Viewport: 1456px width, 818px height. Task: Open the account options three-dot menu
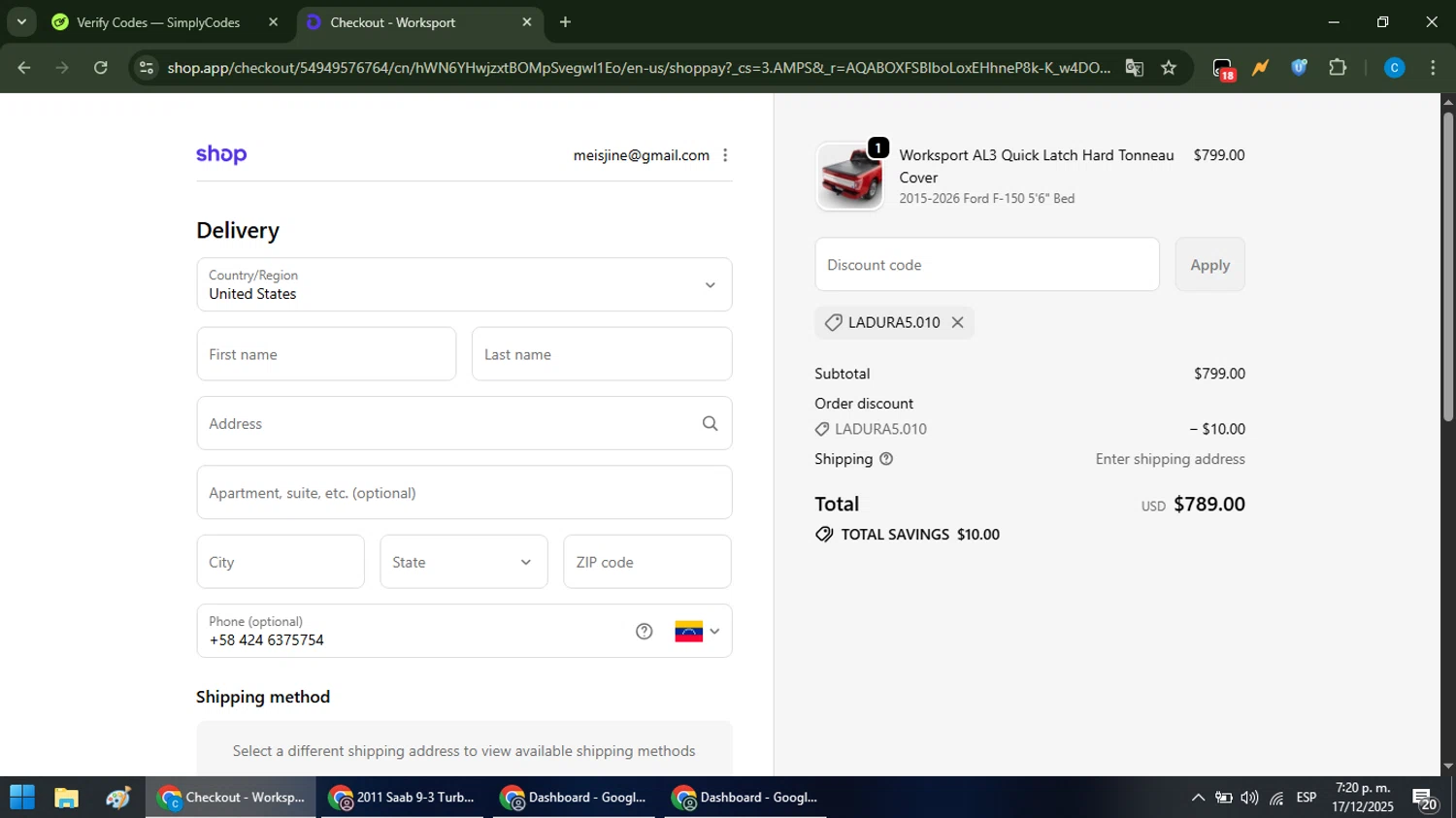click(725, 155)
